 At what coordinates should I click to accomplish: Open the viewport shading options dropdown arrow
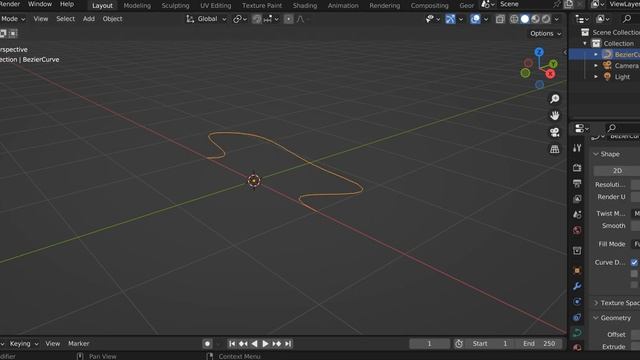(x=556, y=19)
